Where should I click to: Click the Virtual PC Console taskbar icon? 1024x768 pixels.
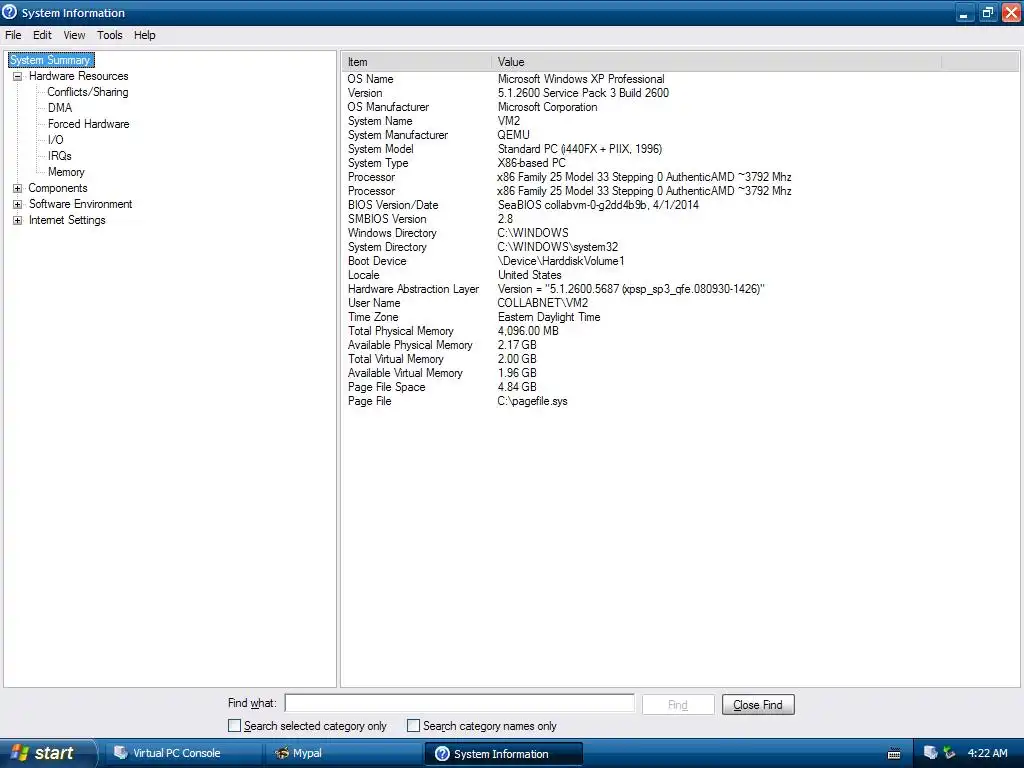point(121,753)
